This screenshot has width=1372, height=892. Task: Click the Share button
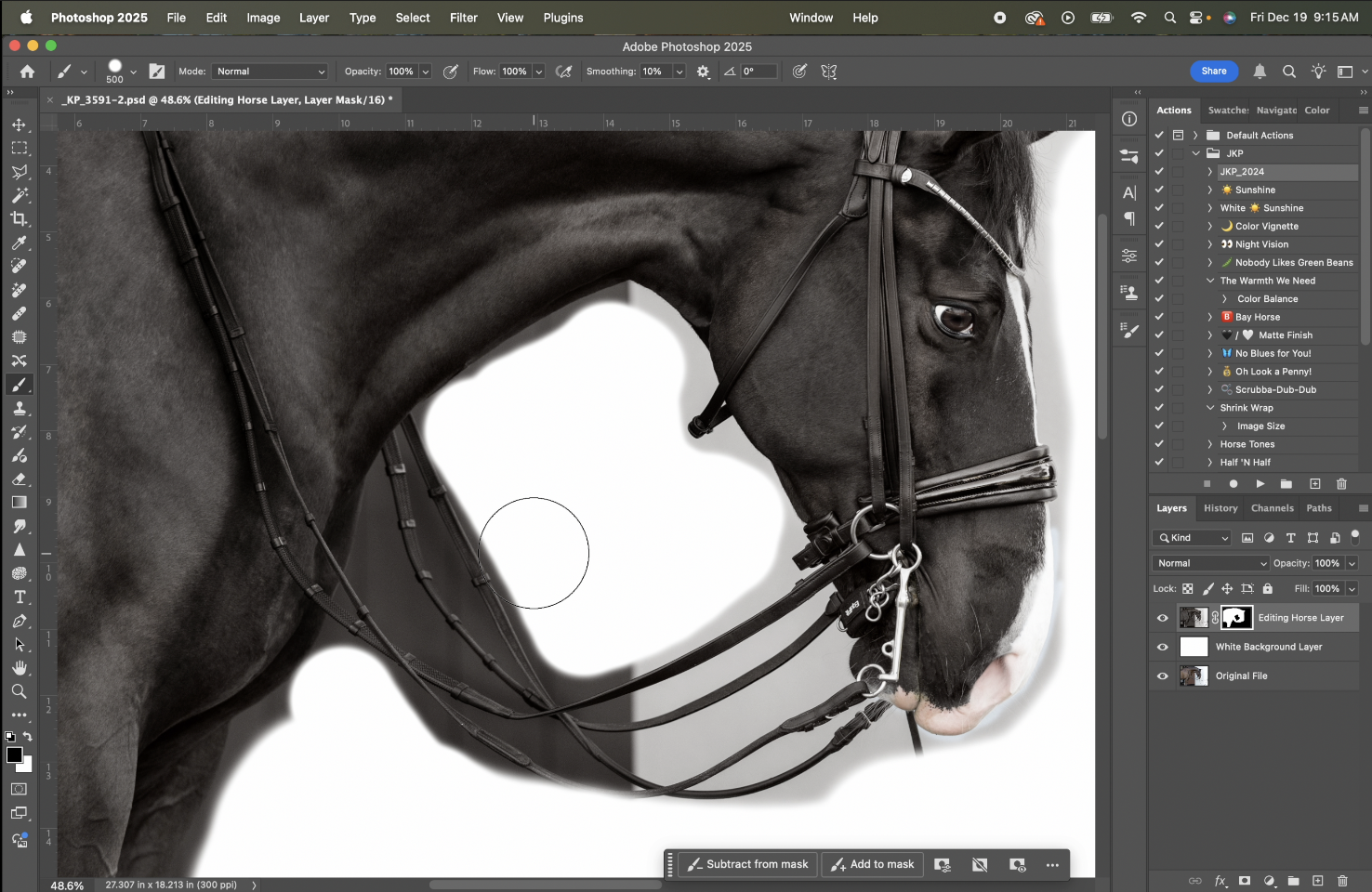coord(1214,71)
